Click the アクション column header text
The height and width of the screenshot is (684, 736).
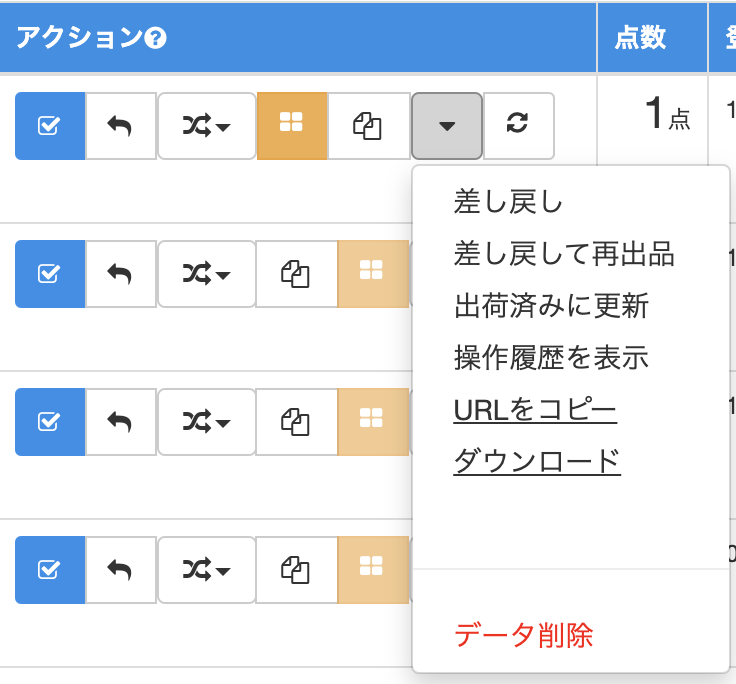point(79,38)
